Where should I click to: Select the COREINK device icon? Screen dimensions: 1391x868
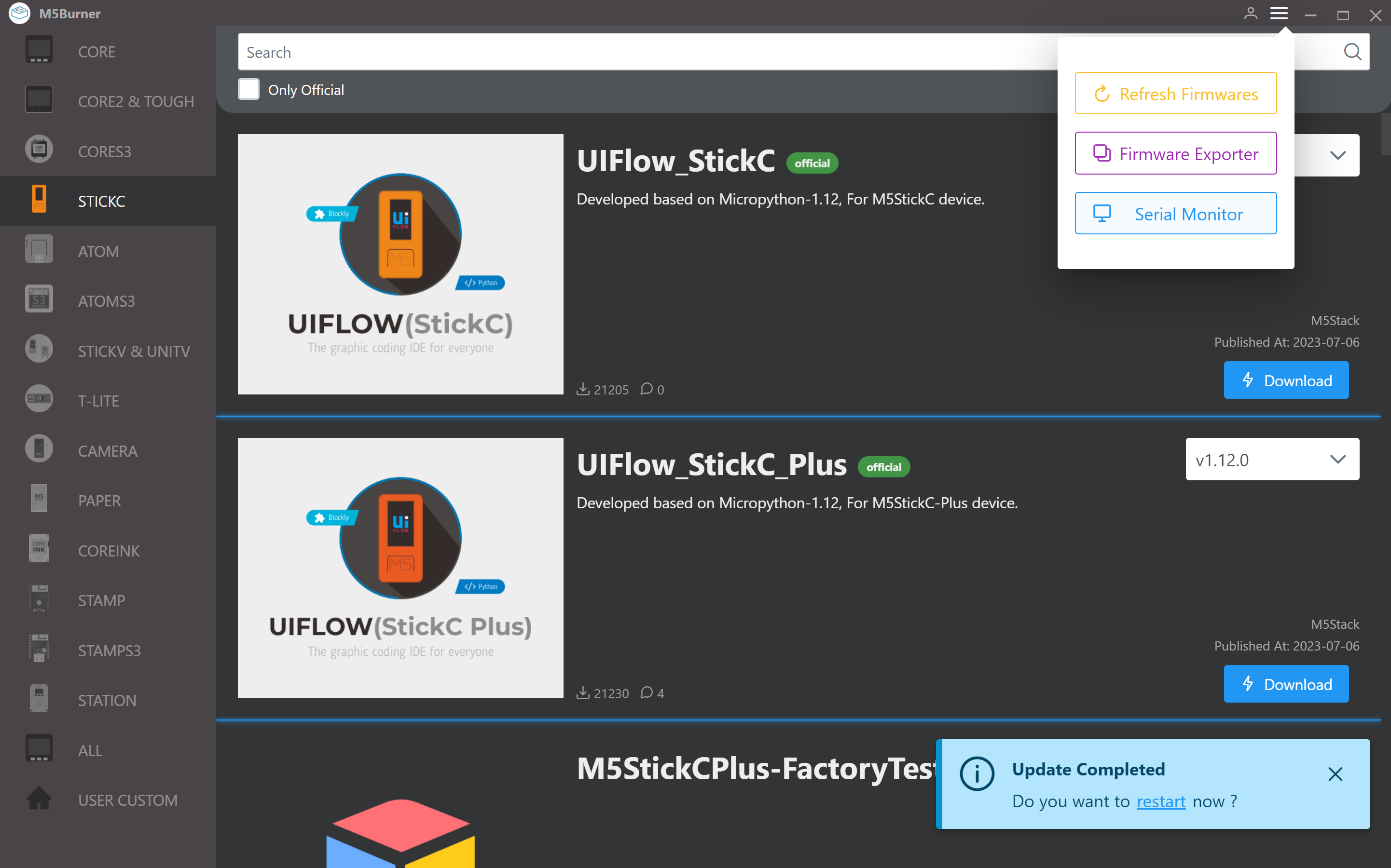click(x=39, y=549)
